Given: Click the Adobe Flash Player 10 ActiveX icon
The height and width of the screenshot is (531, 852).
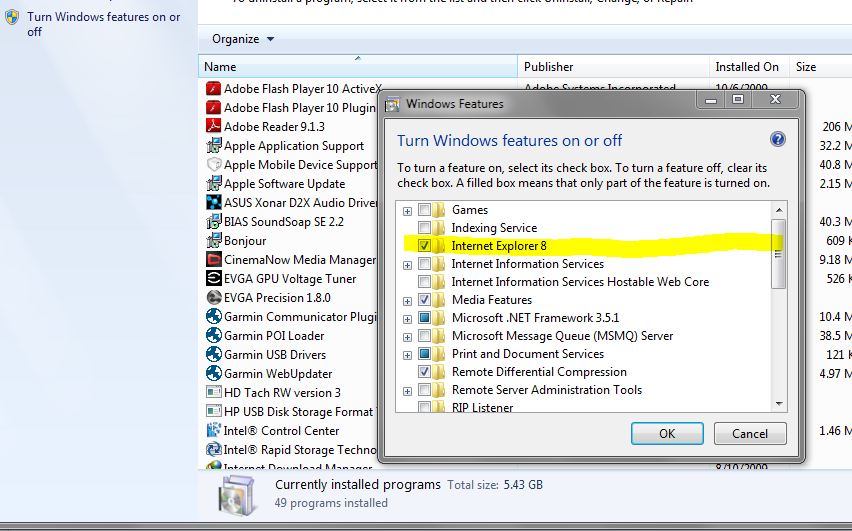Looking at the screenshot, I should point(214,88).
